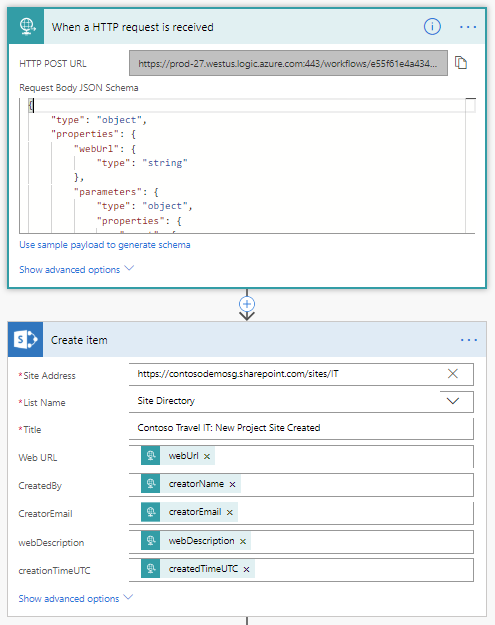
Task: Click the createdTimeUTC token globe icon
Action: tap(151, 568)
